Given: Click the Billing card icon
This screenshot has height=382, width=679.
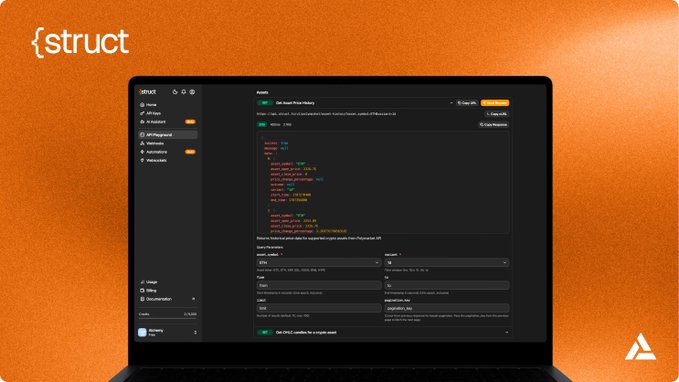Looking at the screenshot, I should pyautogui.click(x=142, y=291).
